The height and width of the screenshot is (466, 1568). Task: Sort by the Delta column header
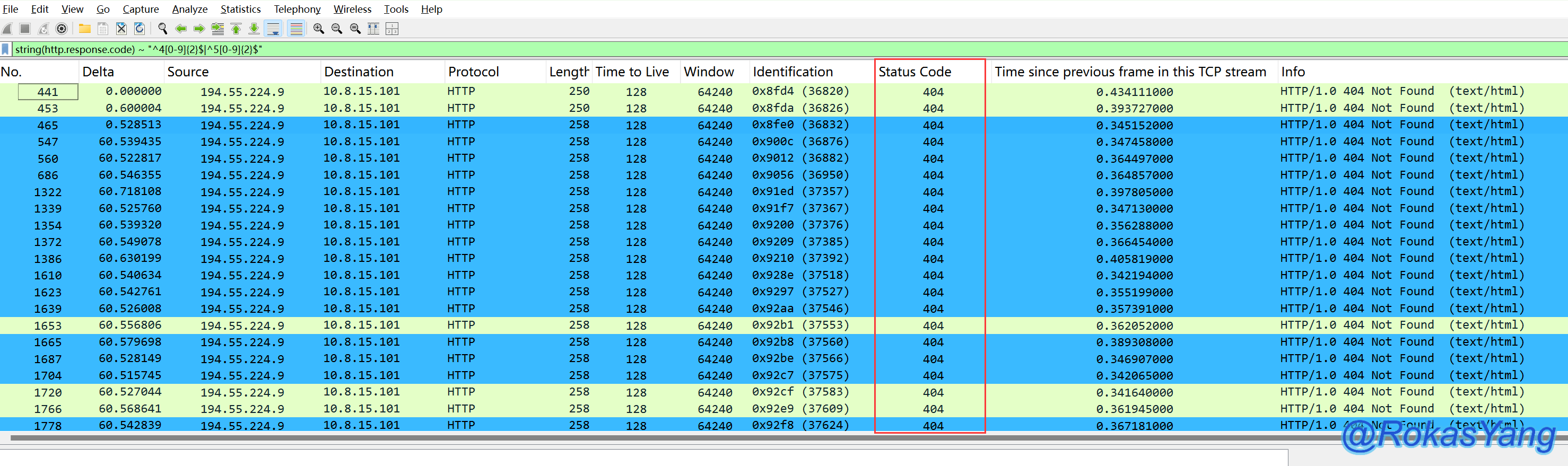pyautogui.click(x=98, y=72)
